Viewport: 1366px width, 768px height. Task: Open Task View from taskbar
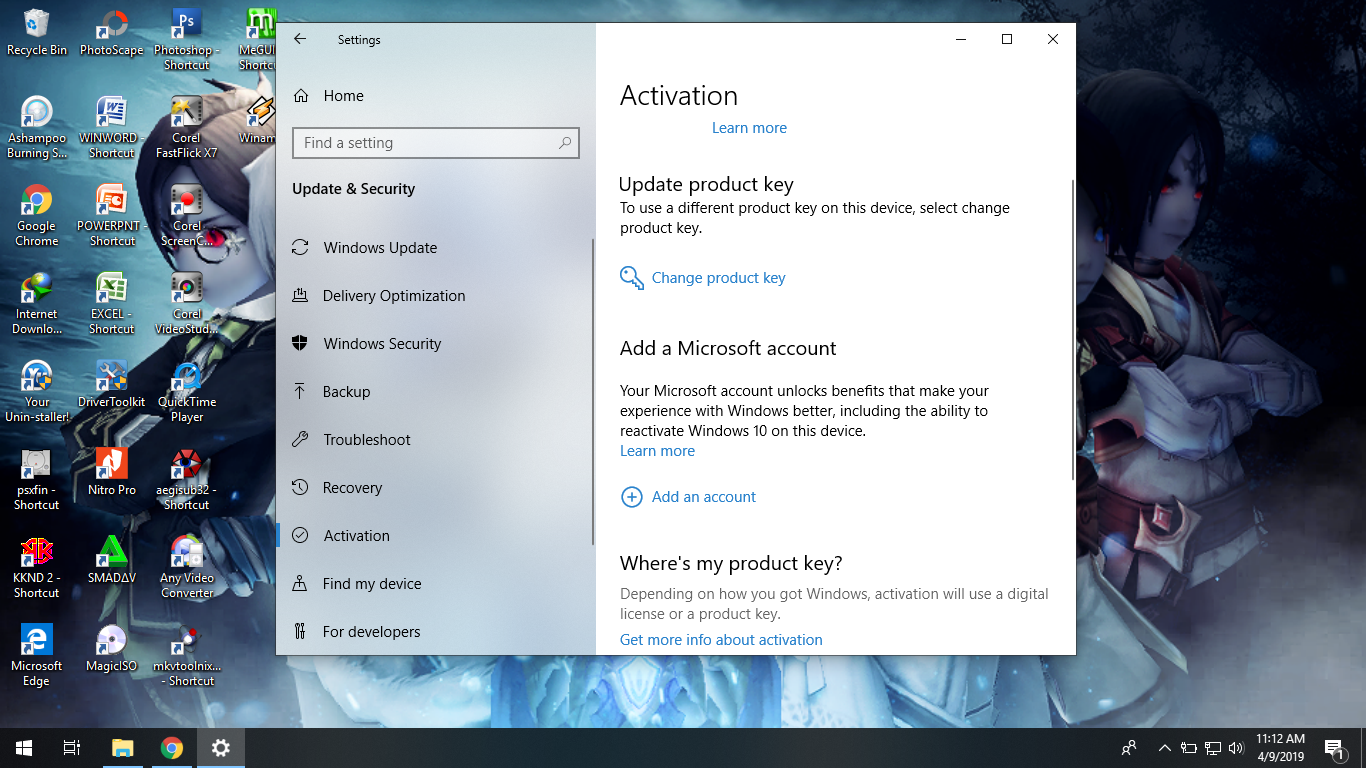click(x=72, y=748)
